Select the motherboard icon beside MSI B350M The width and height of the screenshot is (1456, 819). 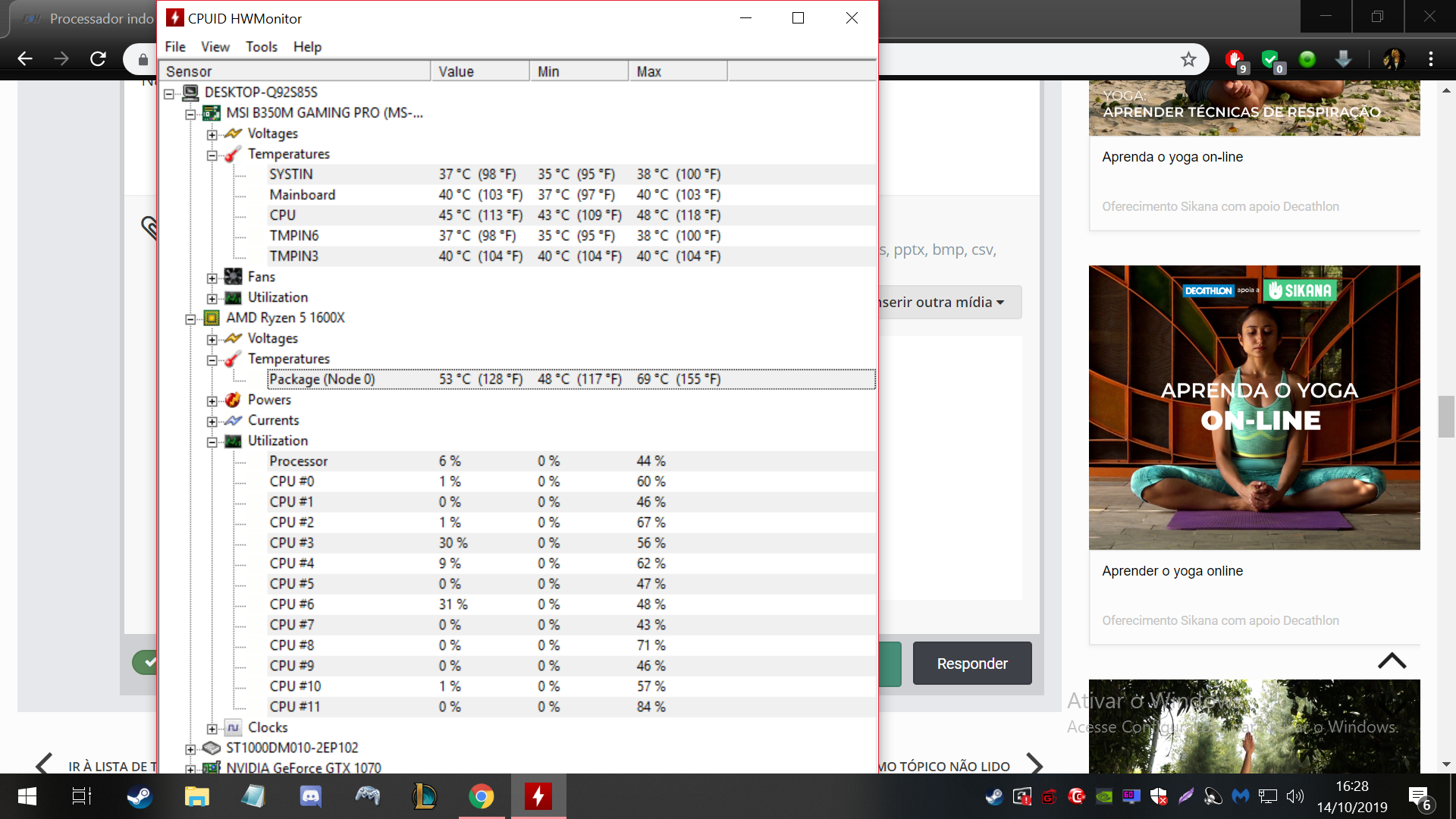coord(212,113)
